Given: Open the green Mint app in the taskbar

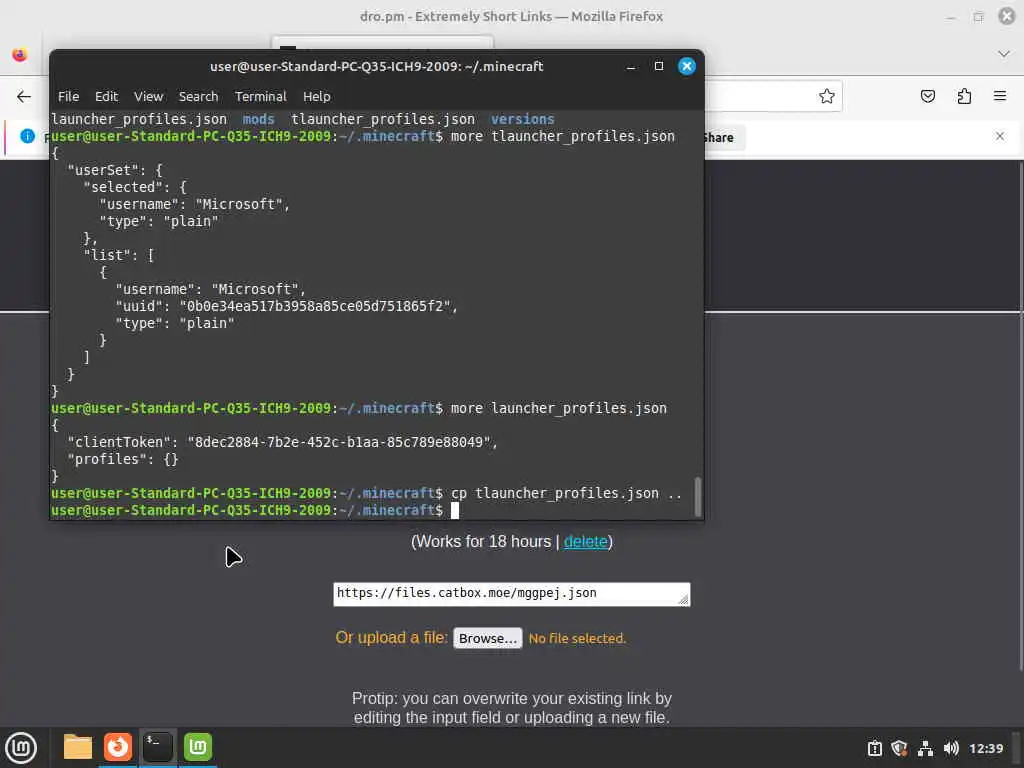Looking at the screenshot, I should pyautogui.click(x=198, y=747).
